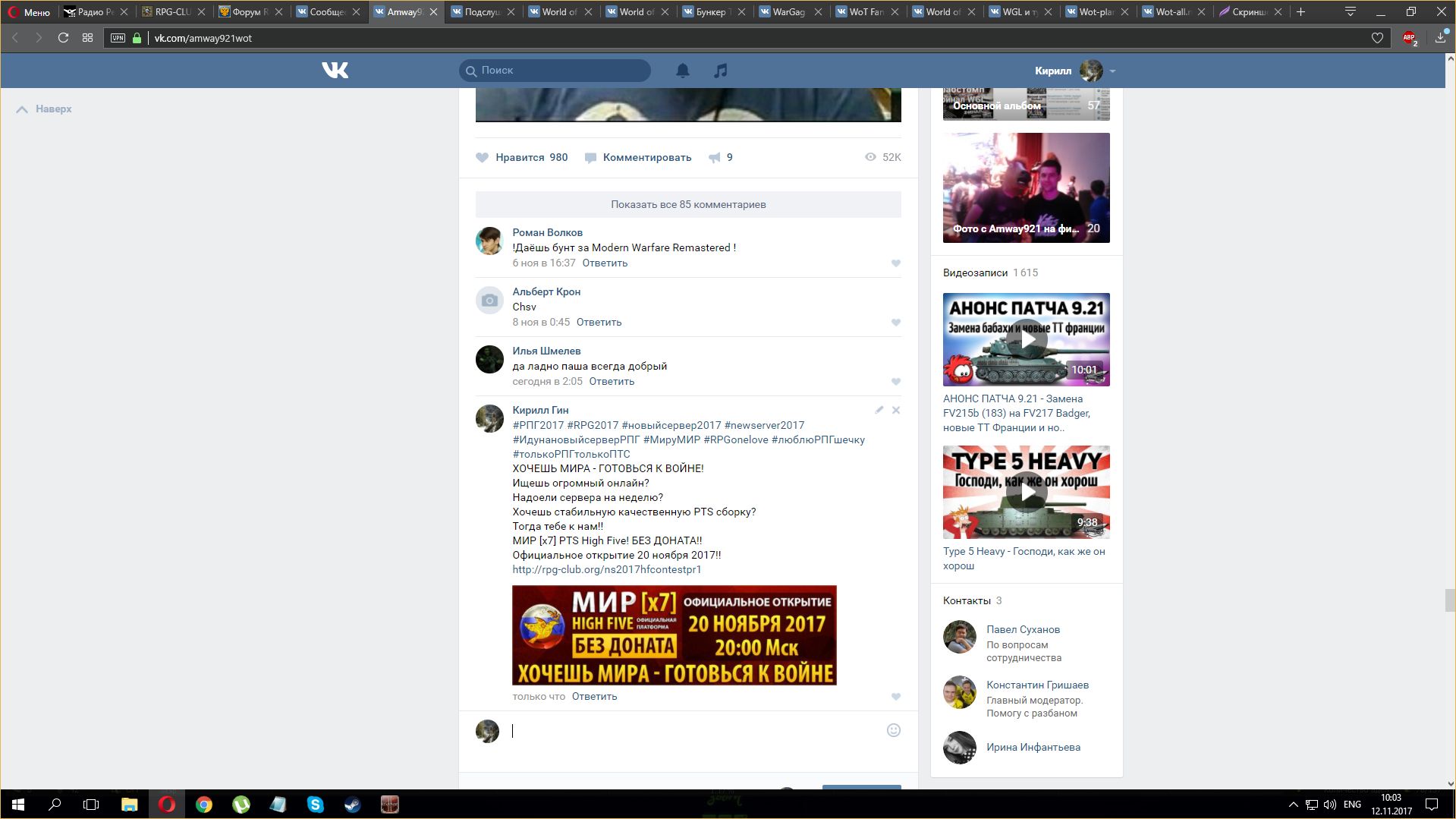The width and height of the screenshot is (1456, 819).
Task: Bookmark the page with the heart icon
Action: point(1378,38)
